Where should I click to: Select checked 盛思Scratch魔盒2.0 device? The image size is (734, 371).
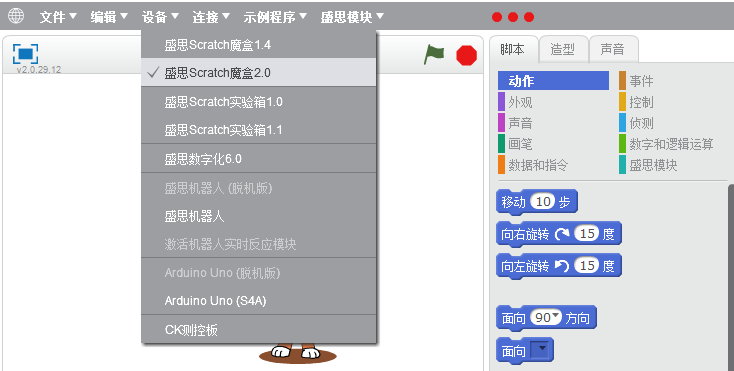(x=258, y=73)
